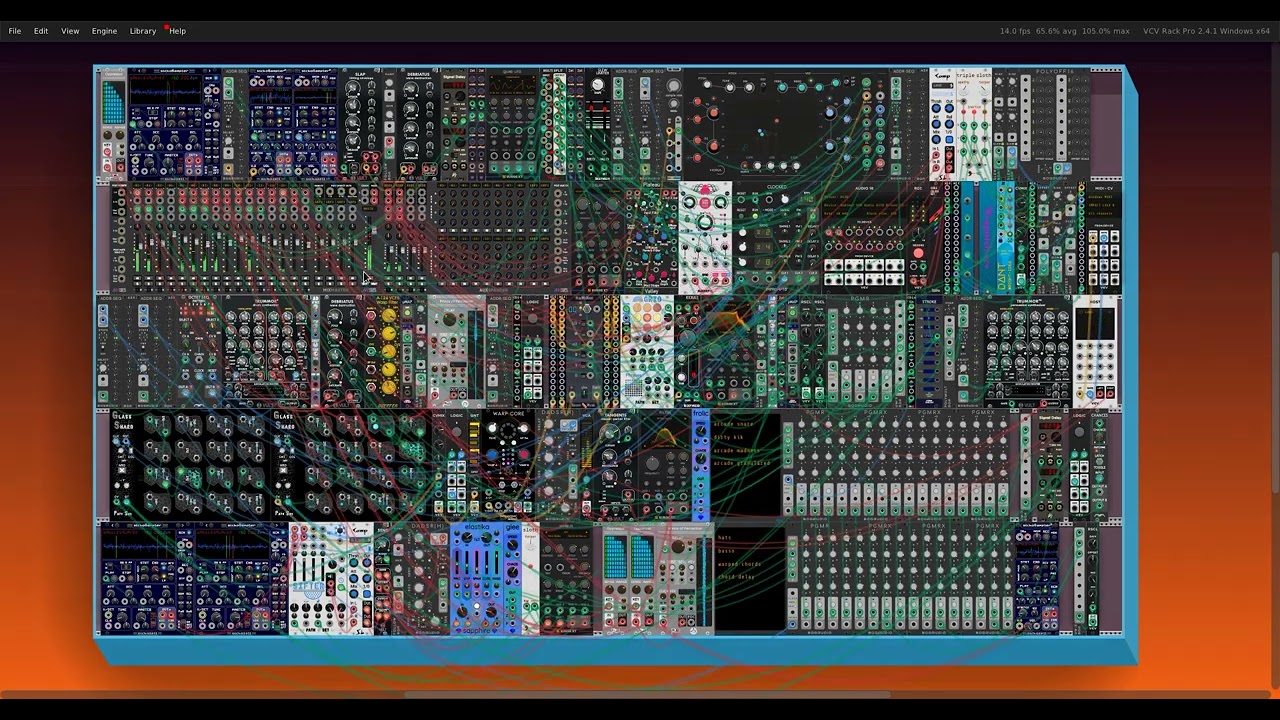Click the horizontal scrollbar at the bottom
The height and width of the screenshot is (720, 1280).
pos(645,695)
